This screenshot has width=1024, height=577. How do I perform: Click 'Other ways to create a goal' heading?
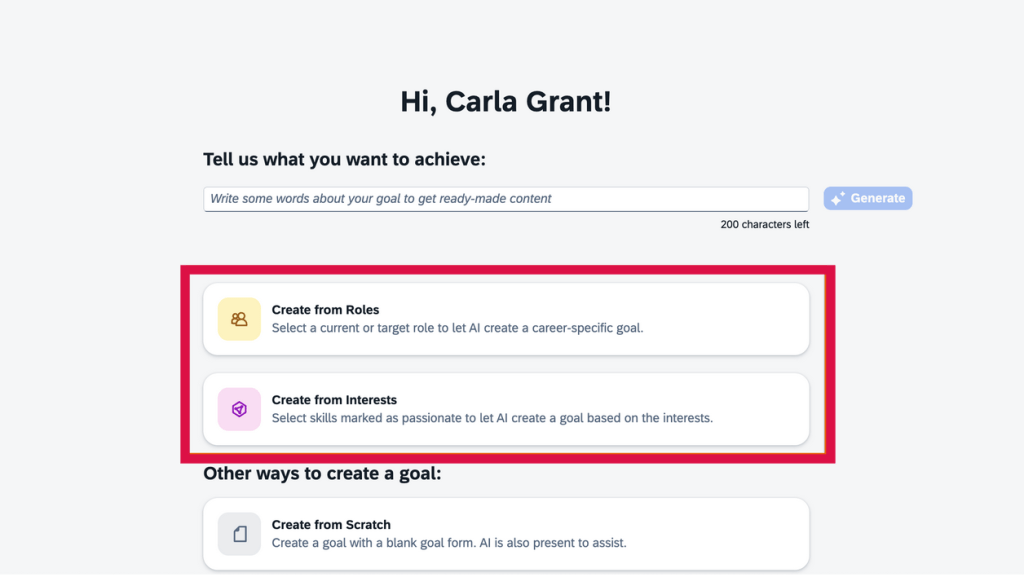pos(322,473)
